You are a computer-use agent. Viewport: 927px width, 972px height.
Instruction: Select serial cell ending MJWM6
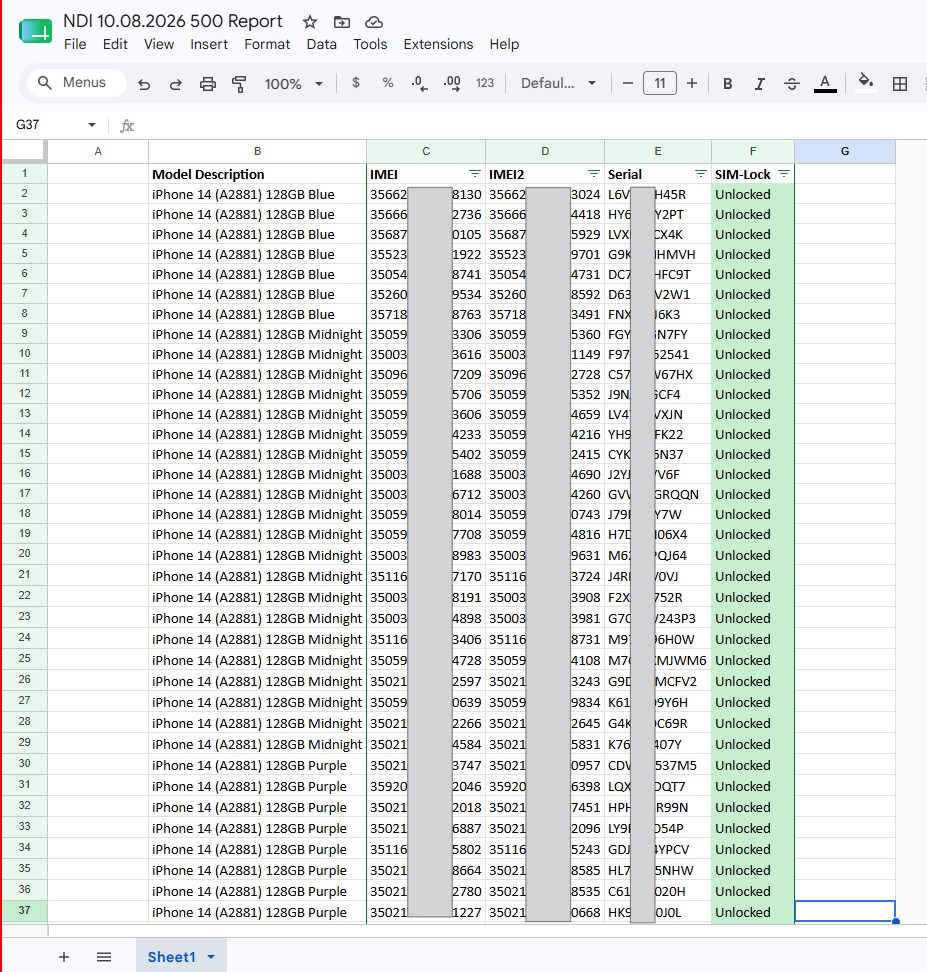pos(658,661)
